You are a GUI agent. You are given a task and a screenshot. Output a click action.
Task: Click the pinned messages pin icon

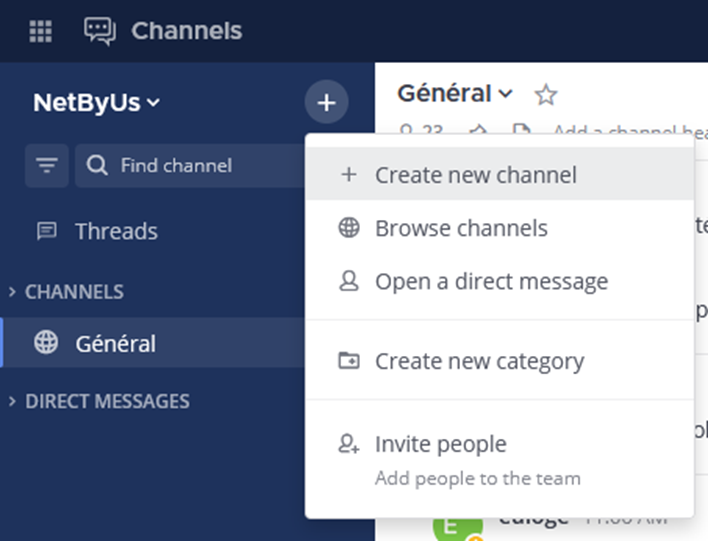478,131
